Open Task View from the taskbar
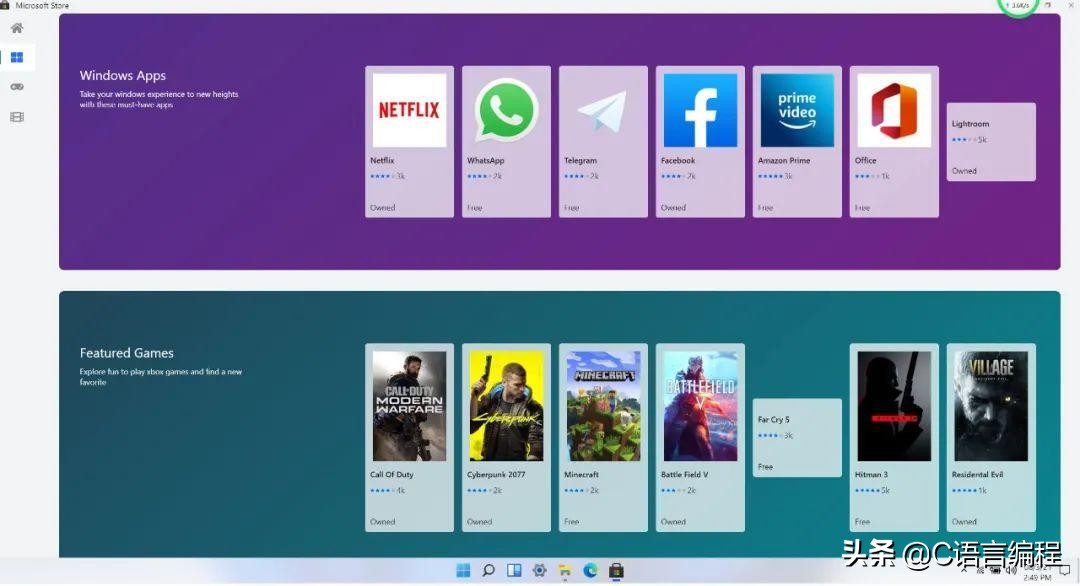 [514, 570]
